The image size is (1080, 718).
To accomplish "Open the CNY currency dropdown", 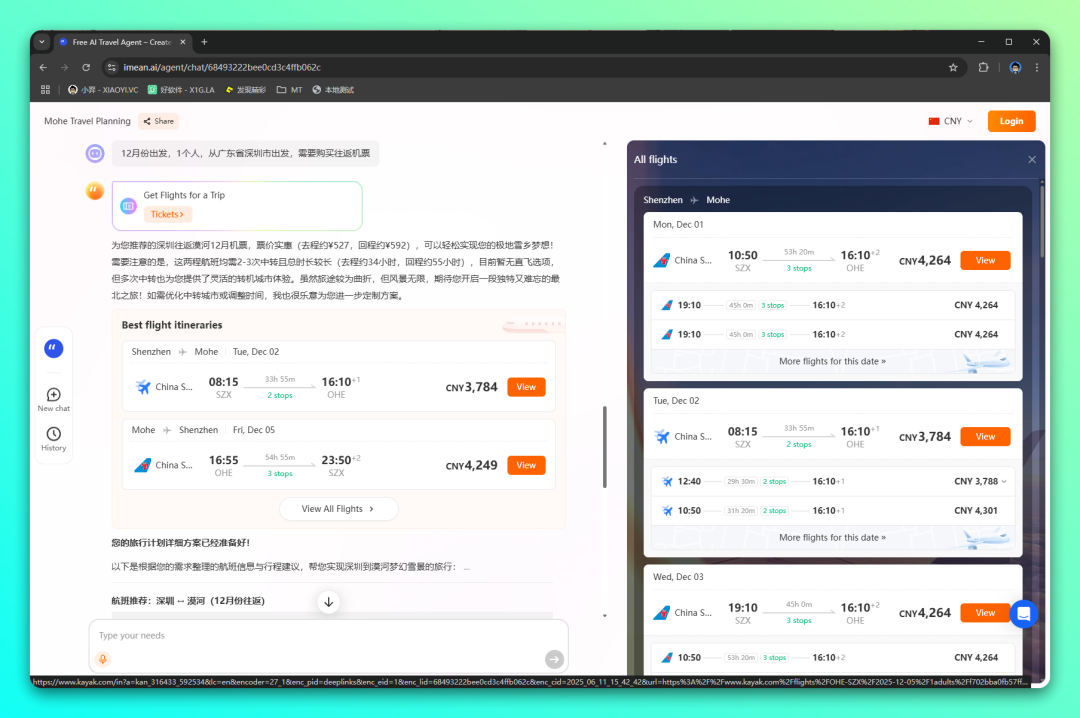I will pos(951,121).
